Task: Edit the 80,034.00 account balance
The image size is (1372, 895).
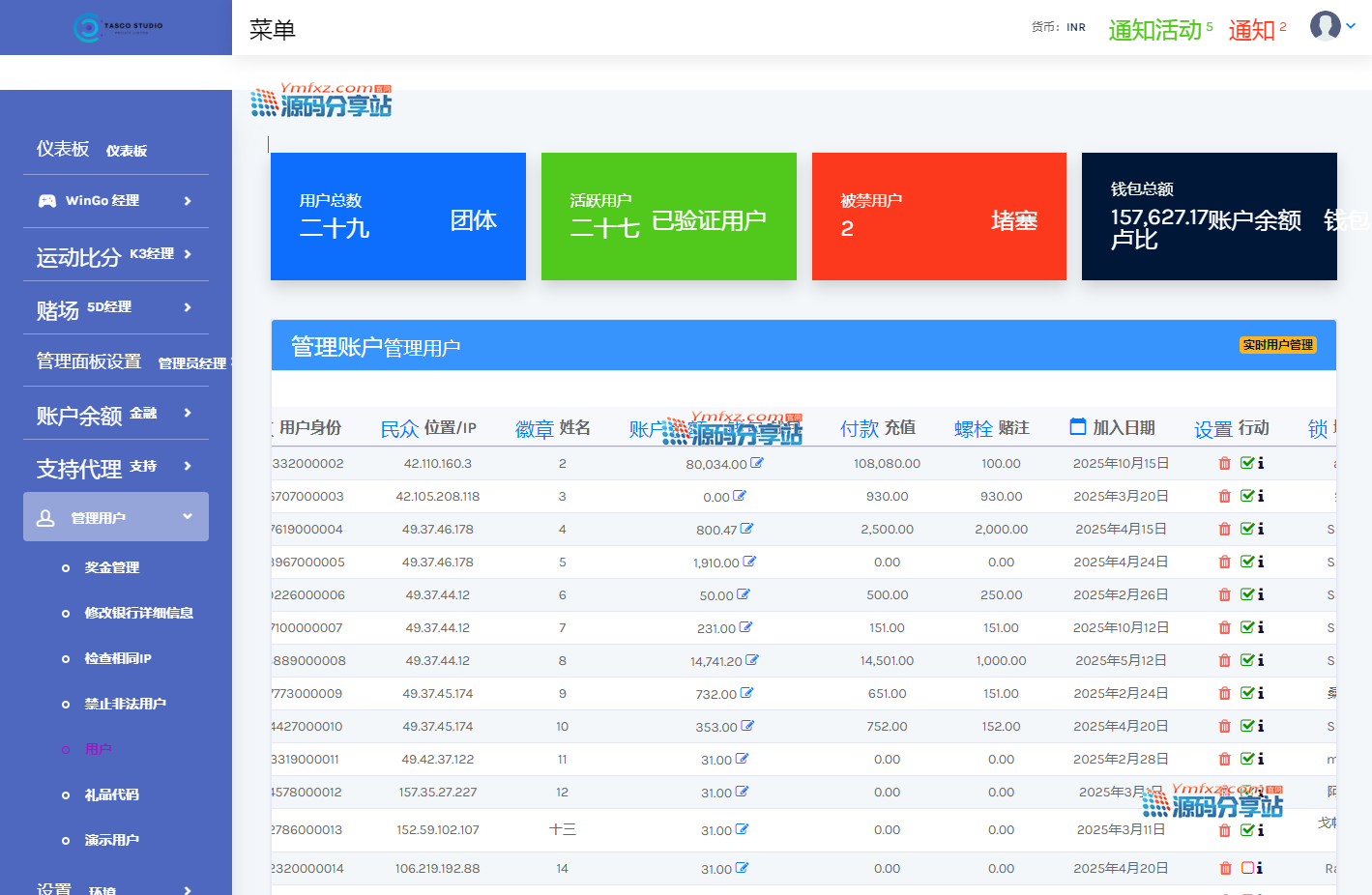Action: click(757, 463)
